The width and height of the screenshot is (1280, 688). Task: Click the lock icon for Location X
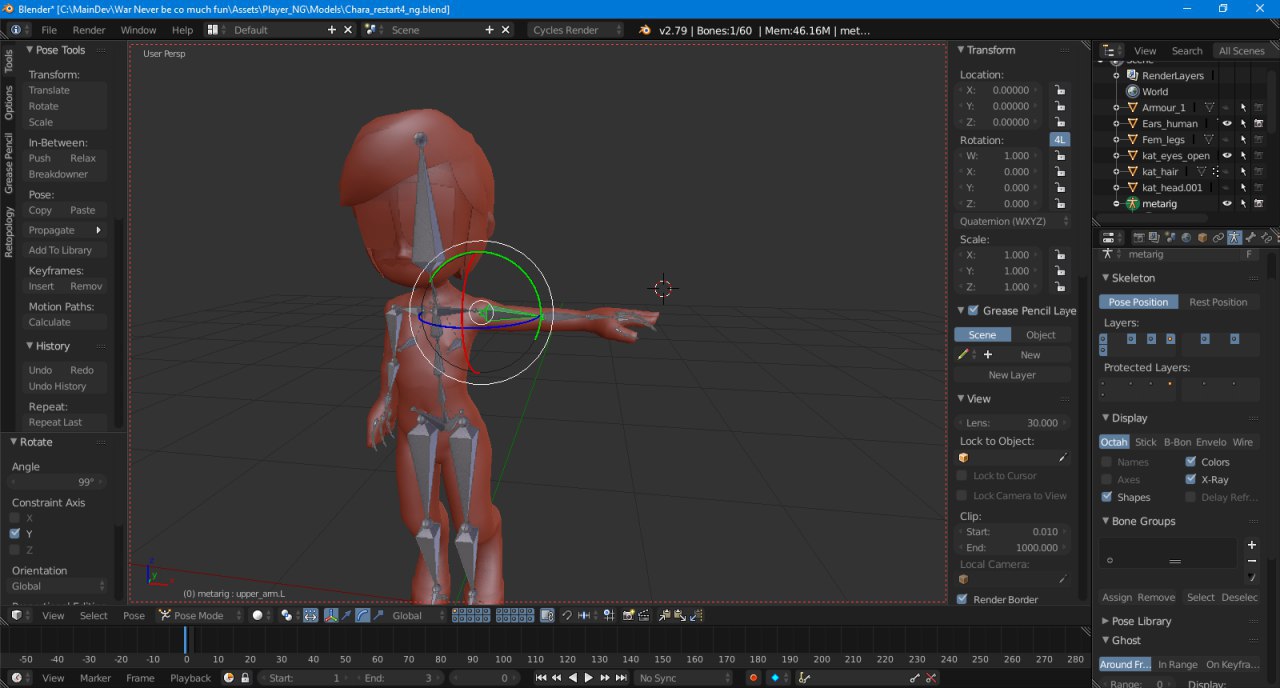(1058, 90)
